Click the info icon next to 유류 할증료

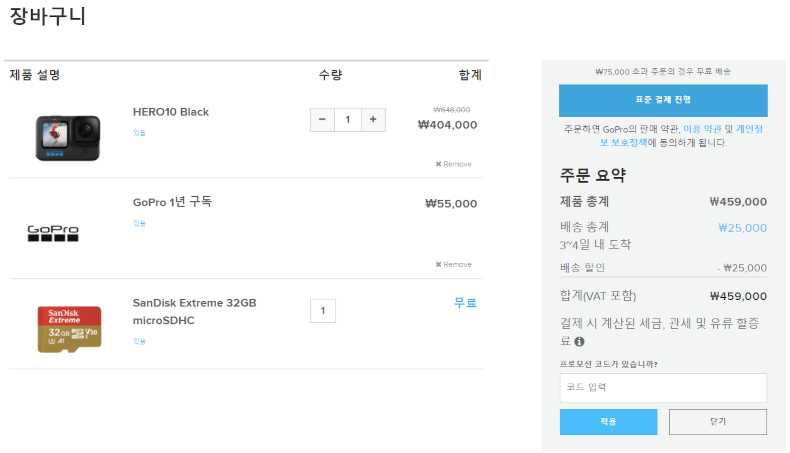[579, 341]
